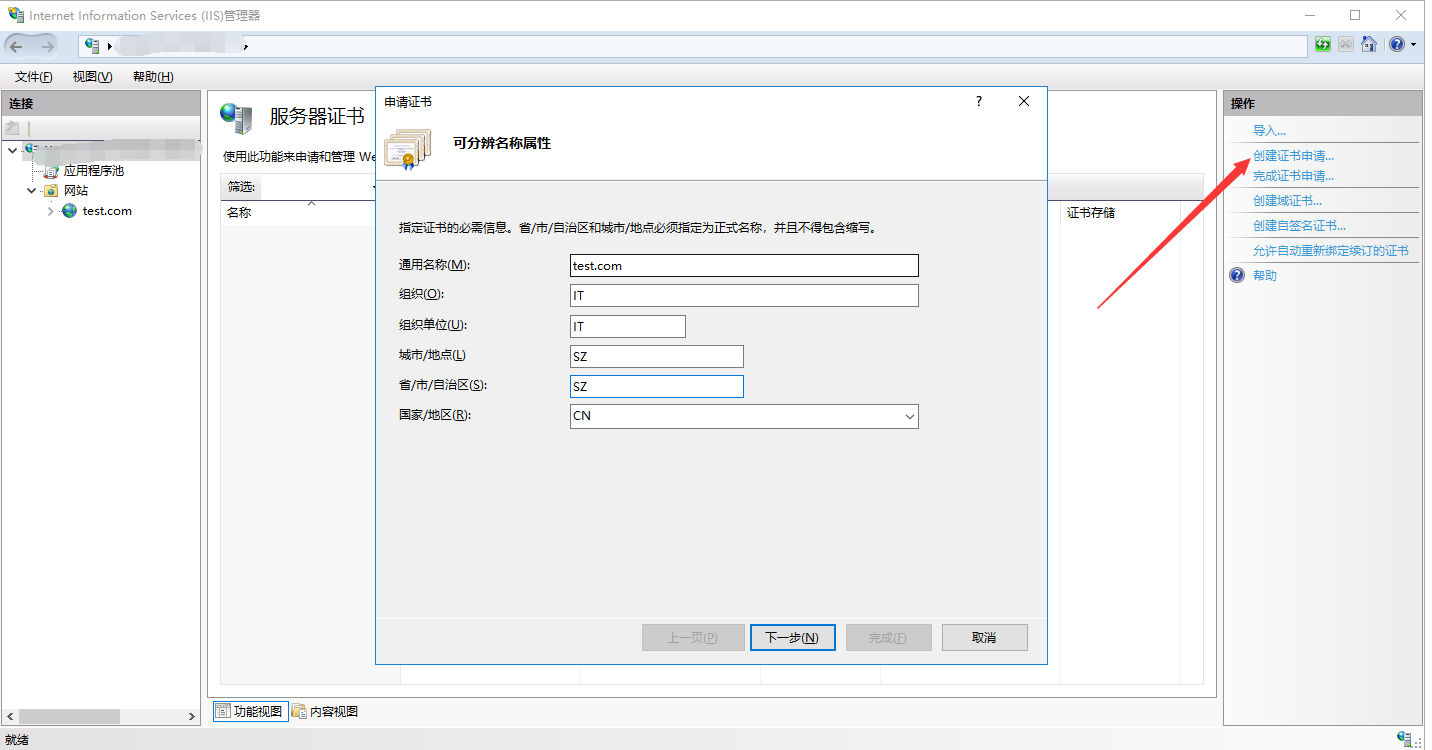Click the 下一步(N) button
The width and height of the screenshot is (1432, 750).
[792, 637]
